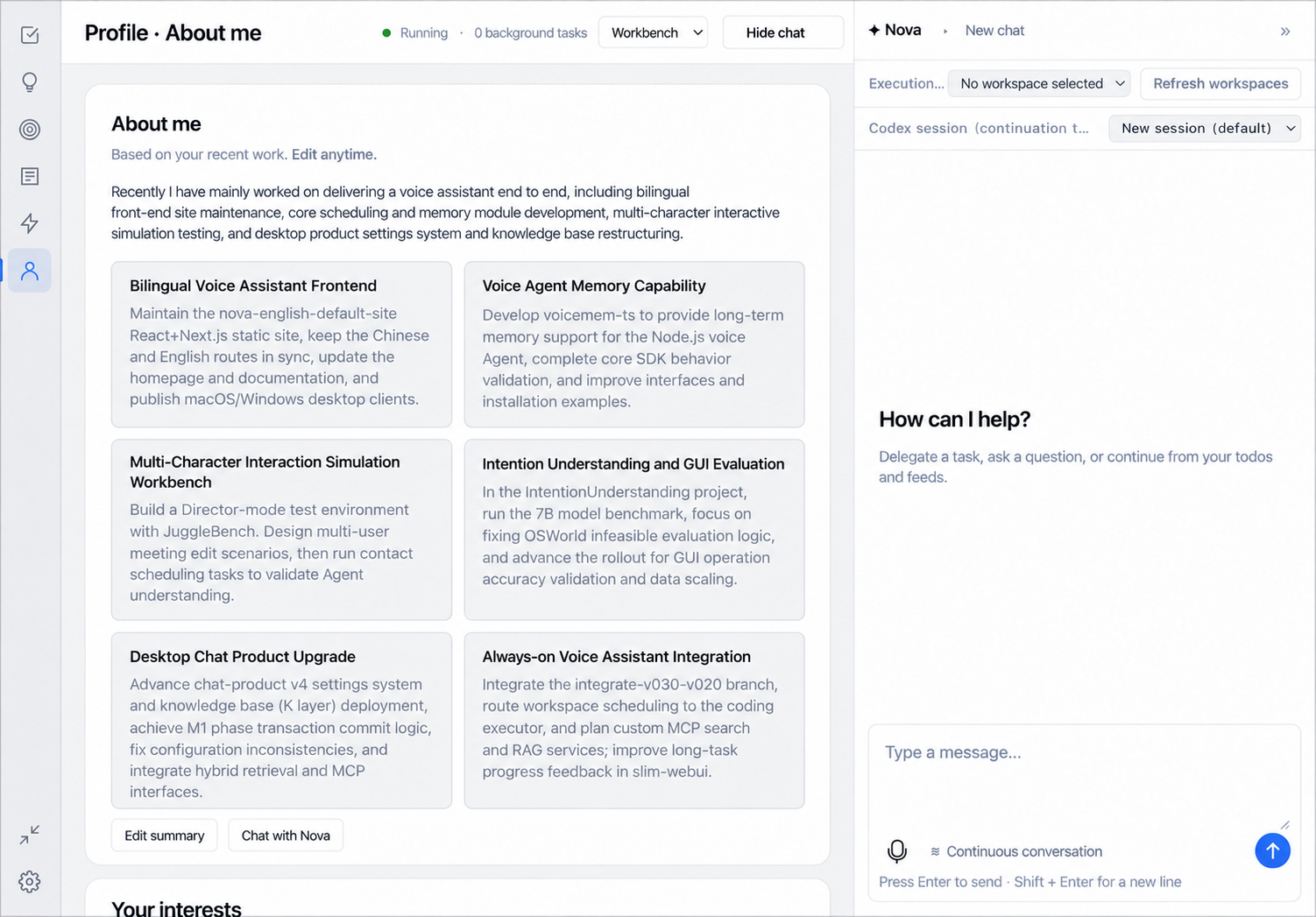The width and height of the screenshot is (1316, 917).
Task: Open the lightning bolt icon in sidebar
Action: pyautogui.click(x=30, y=223)
